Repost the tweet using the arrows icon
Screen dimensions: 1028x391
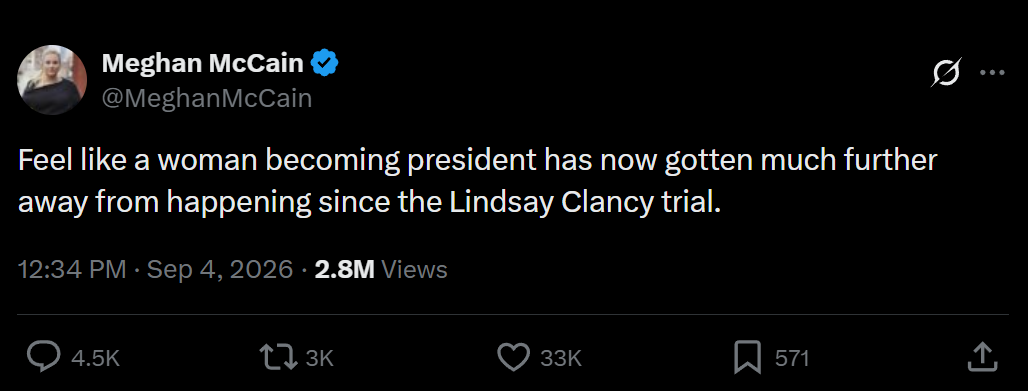point(279,358)
